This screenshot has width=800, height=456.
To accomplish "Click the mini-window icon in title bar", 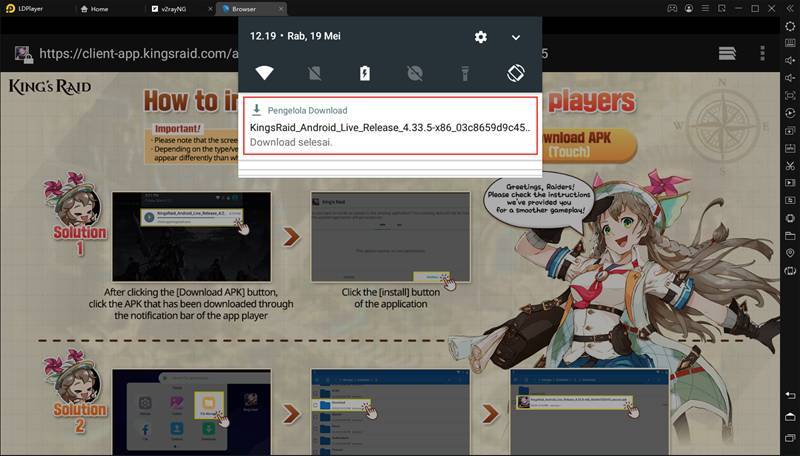I will point(721,9).
